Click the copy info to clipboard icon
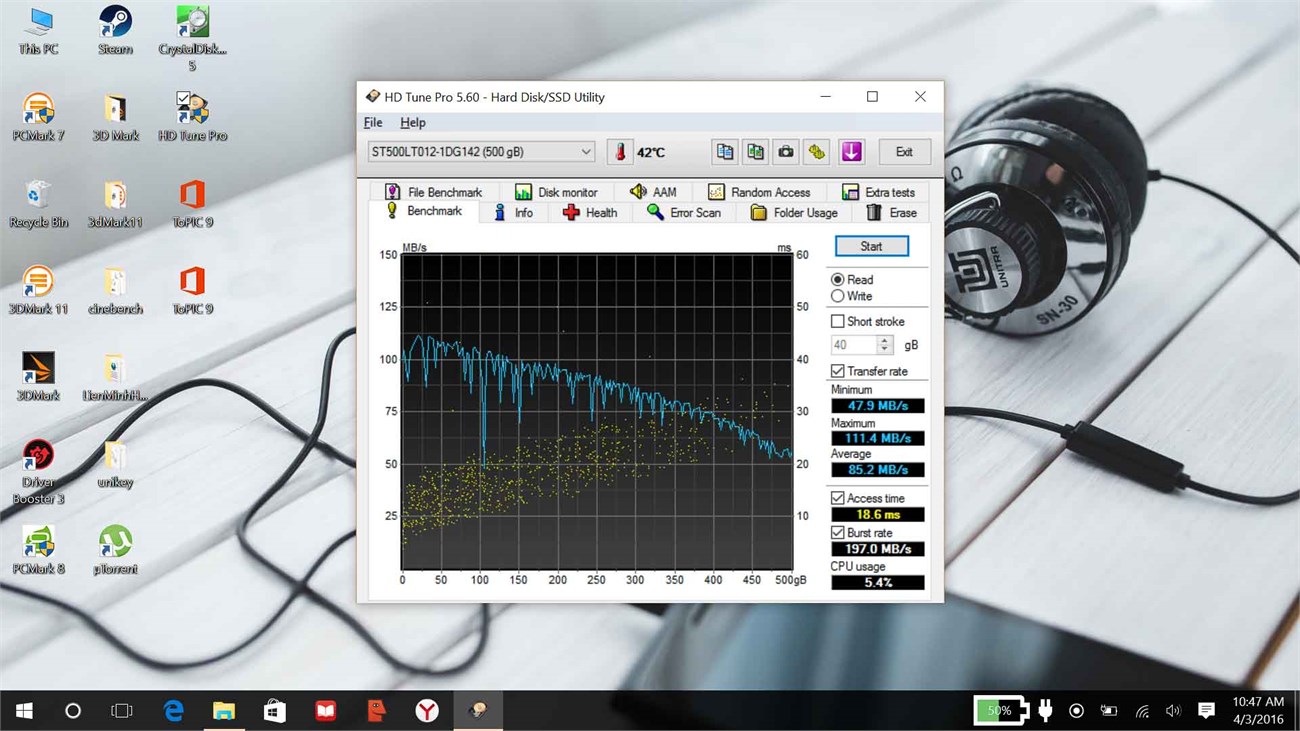This screenshot has height=731, width=1300. pos(725,152)
